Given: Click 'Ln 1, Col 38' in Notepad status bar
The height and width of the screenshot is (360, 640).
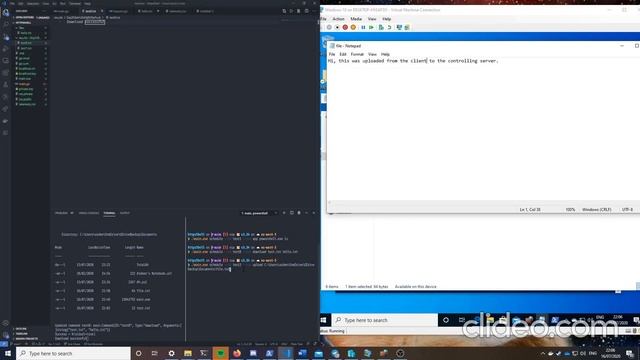Looking at the screenshot, I should [530, 209].
